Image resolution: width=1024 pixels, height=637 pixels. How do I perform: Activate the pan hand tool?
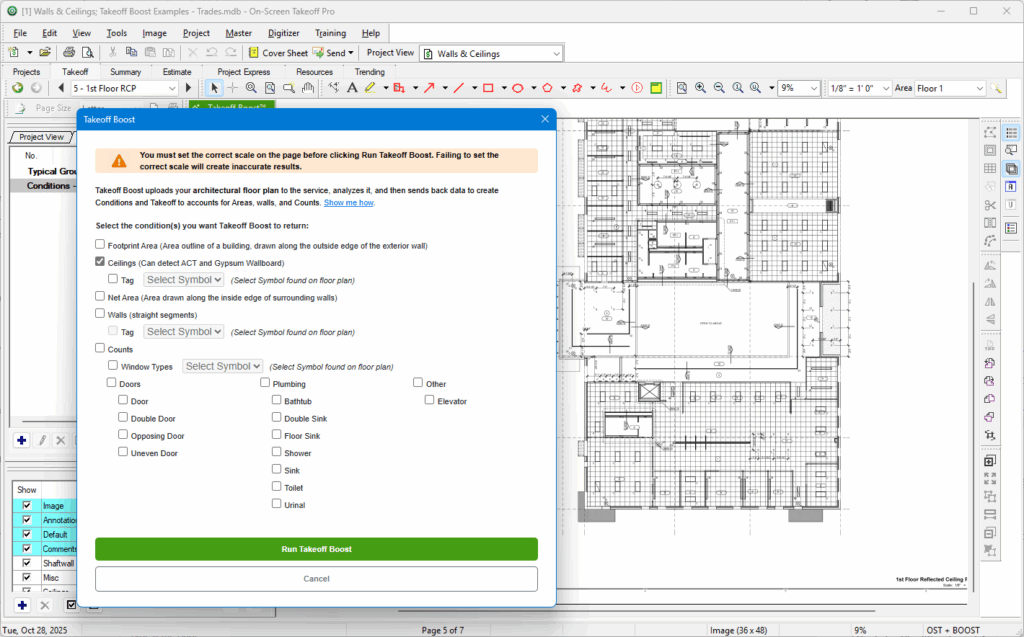[x=308, y=88]
